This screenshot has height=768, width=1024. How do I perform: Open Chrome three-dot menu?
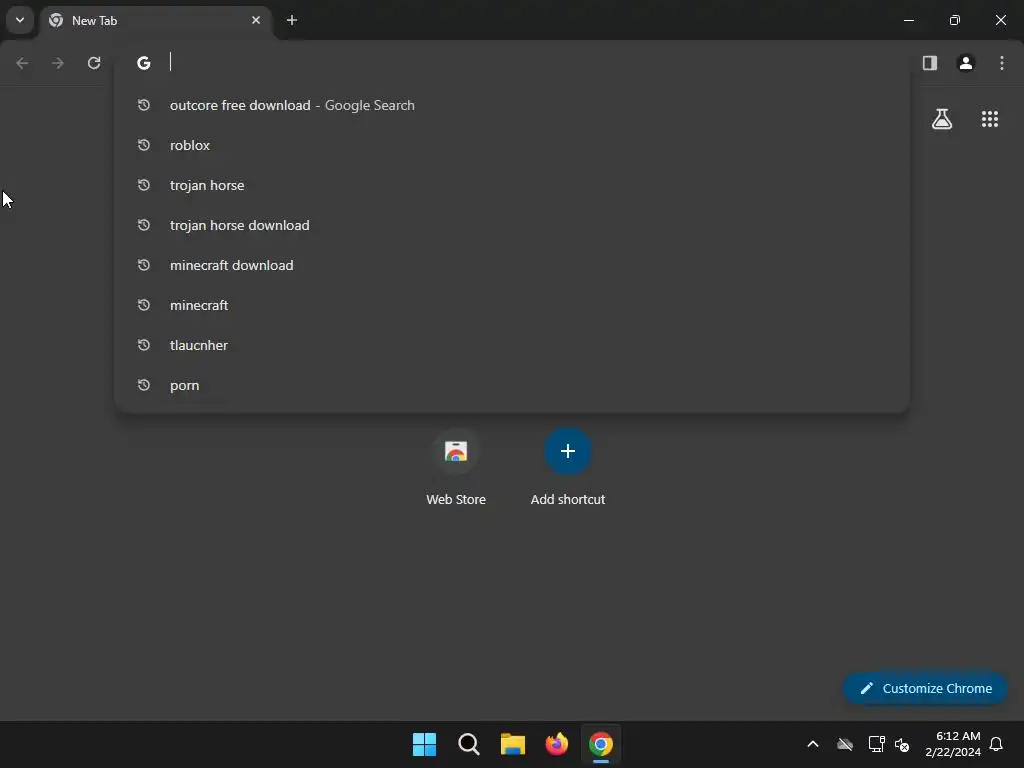coord(1002,63)
